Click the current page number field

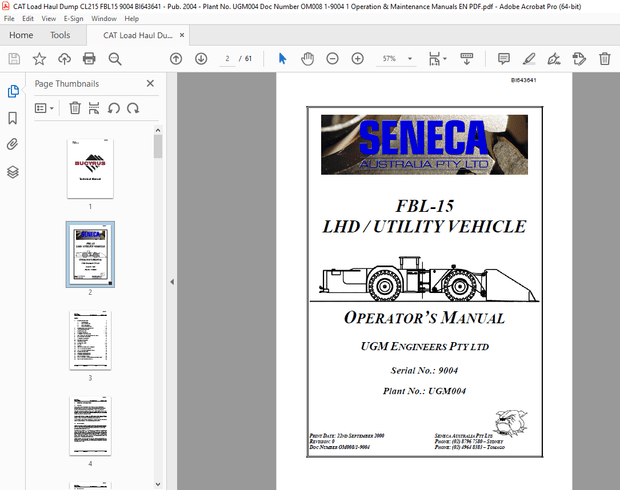point(227,59)
